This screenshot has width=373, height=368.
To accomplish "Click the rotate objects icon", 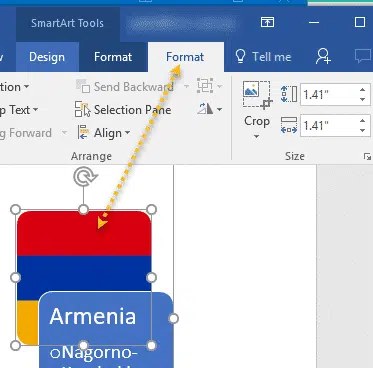I will (x=205, y=109).
